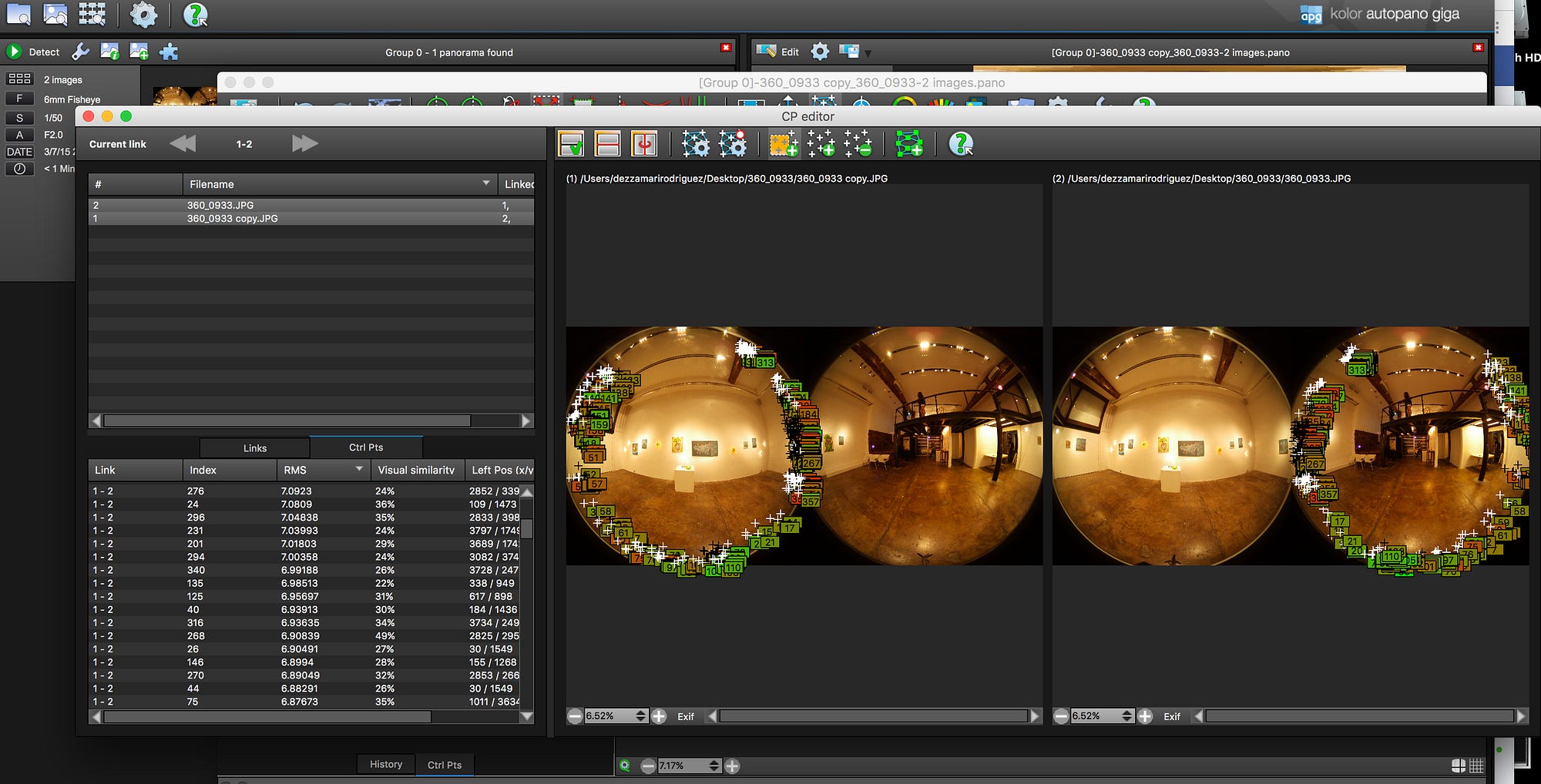
Task: Switch to the Links tab
Action: (255, 447)
